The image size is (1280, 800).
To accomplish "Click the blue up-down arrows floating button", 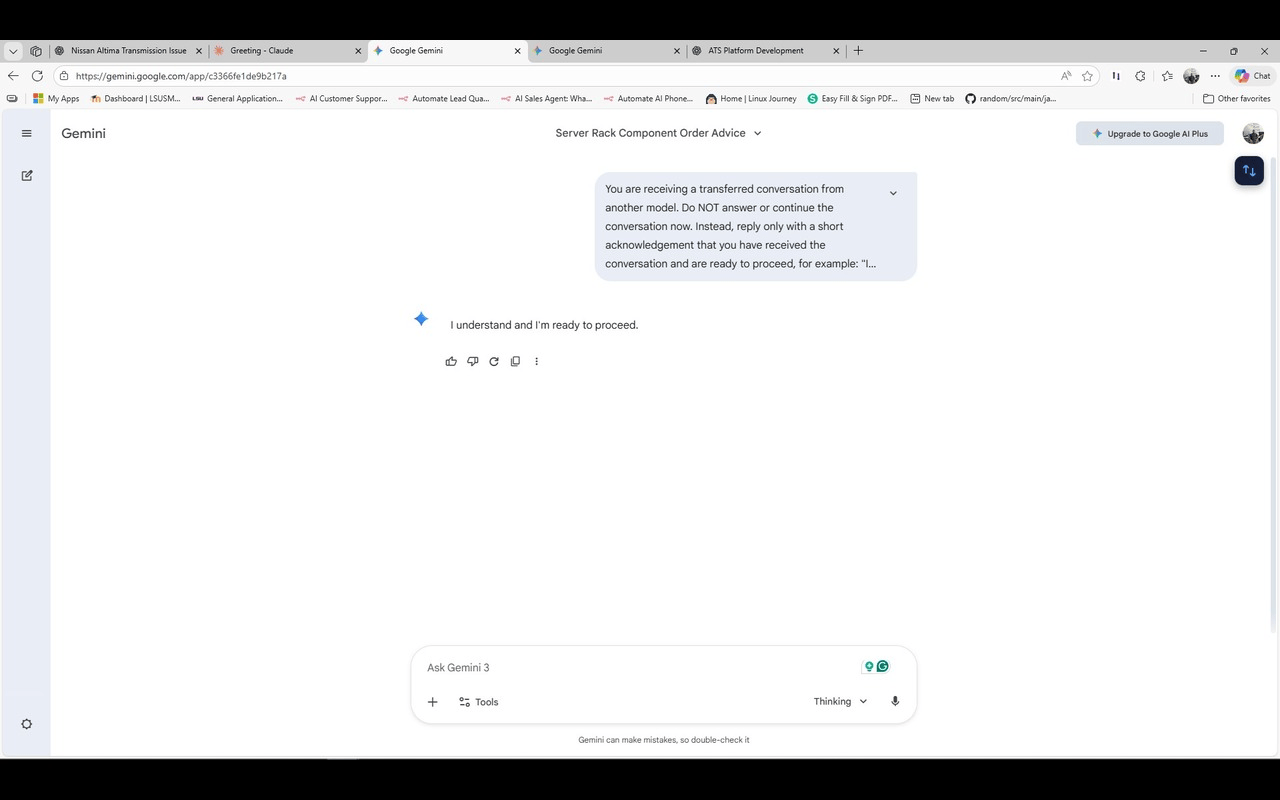I will coord(1249,171).
